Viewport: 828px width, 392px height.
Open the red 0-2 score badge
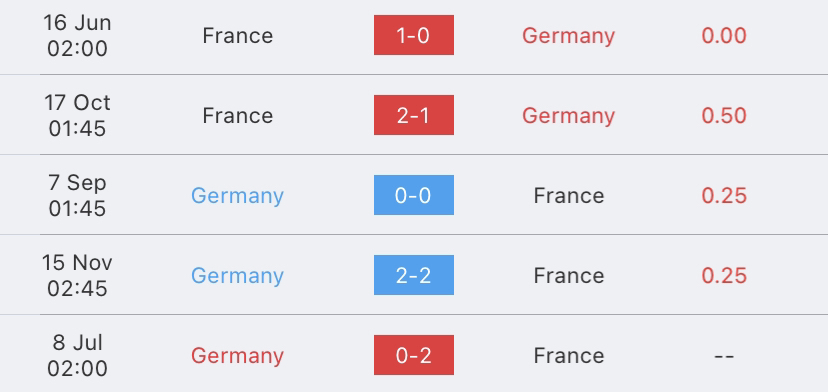coord(413,355)
